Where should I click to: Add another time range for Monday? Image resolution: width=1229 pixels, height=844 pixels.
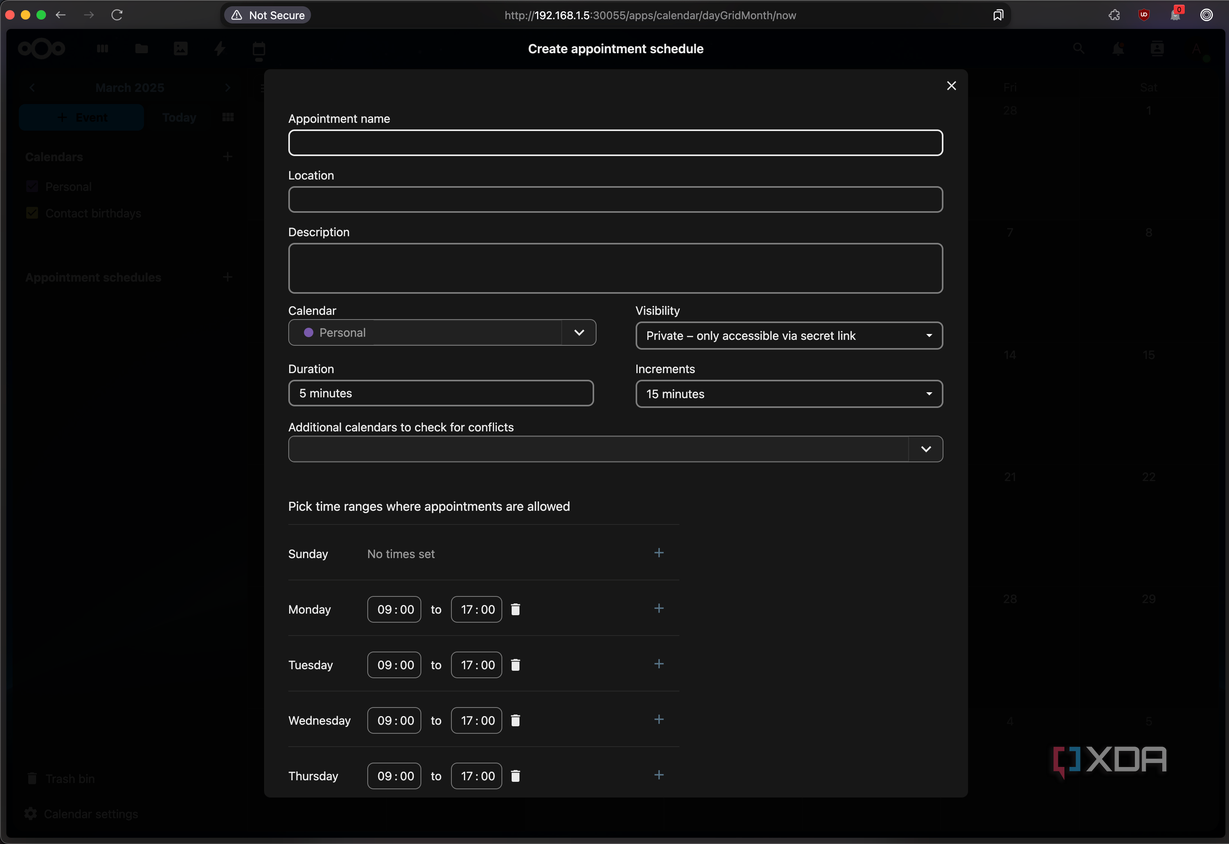click(659, 608)
